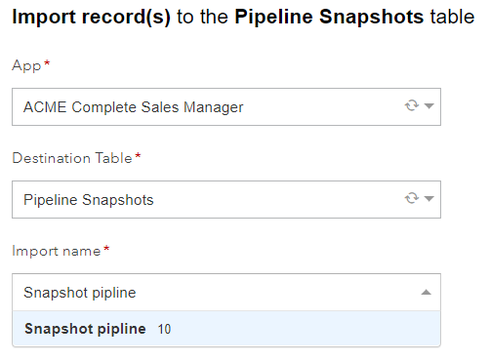The width and height of the screenshot is (490, 361).
Task: Click the Destination Table label
Action: [72, 158]
